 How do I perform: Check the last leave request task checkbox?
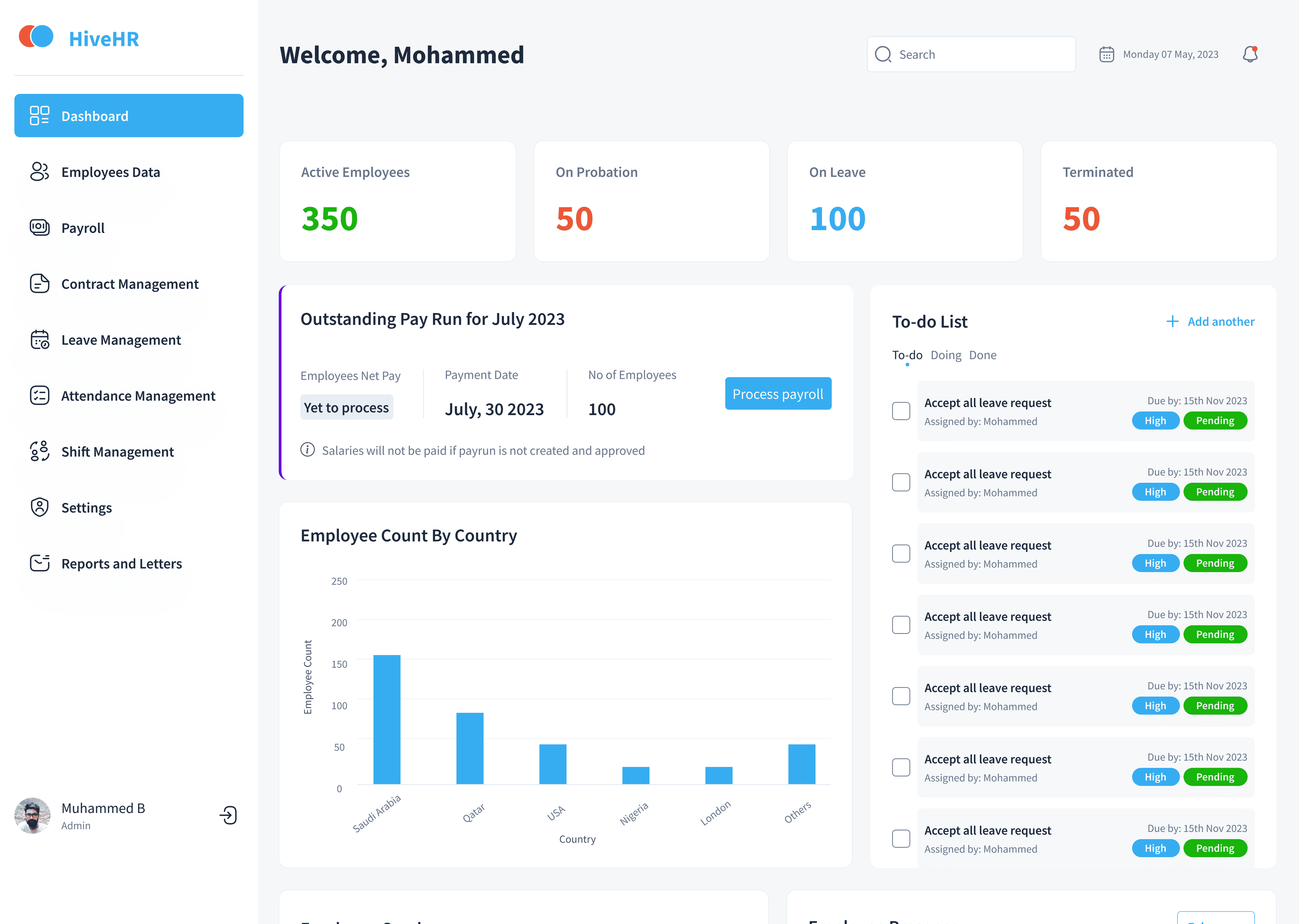click(901, 838)
